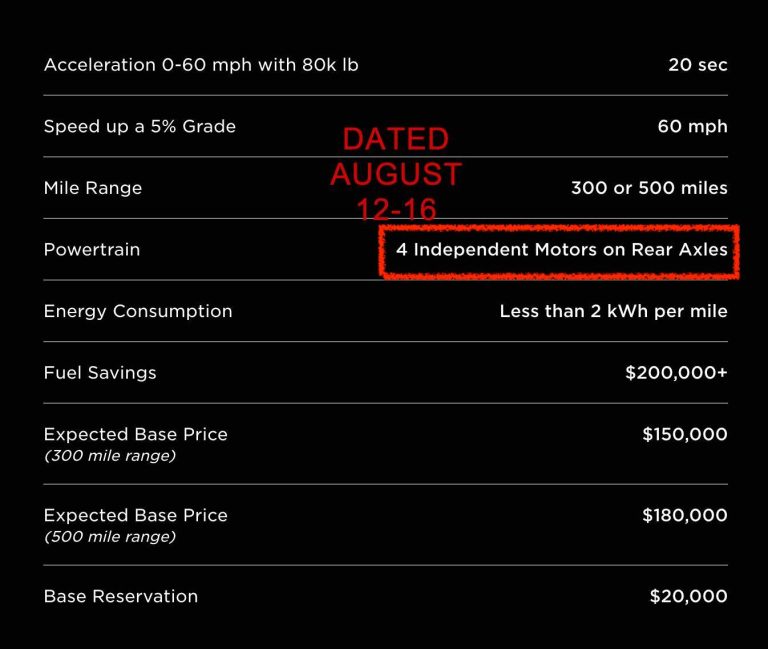The width and height of the screenshot is (768, 649).
Task: Select Less than 2 kWh per mile
Action: click(614, 312)
